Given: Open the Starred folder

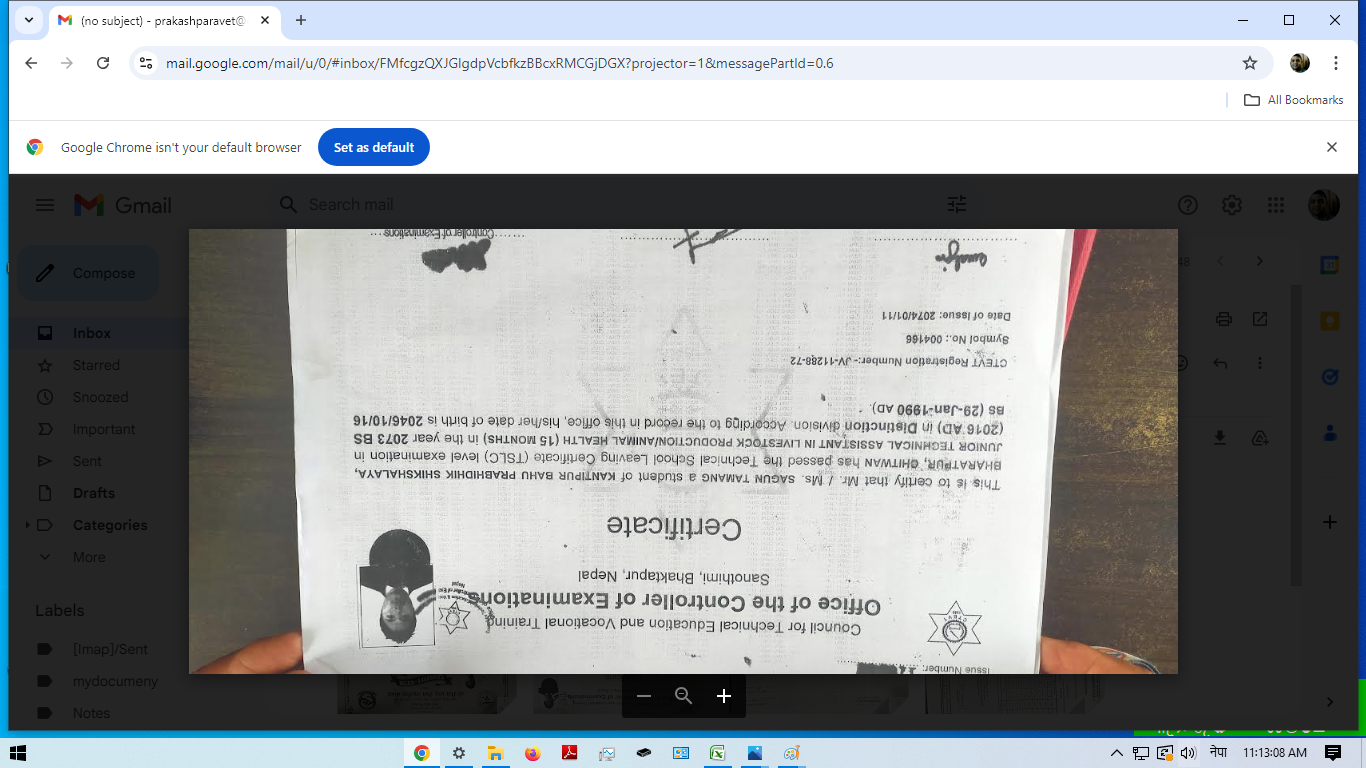Looking at the screenshot, I should click(98, 365).
